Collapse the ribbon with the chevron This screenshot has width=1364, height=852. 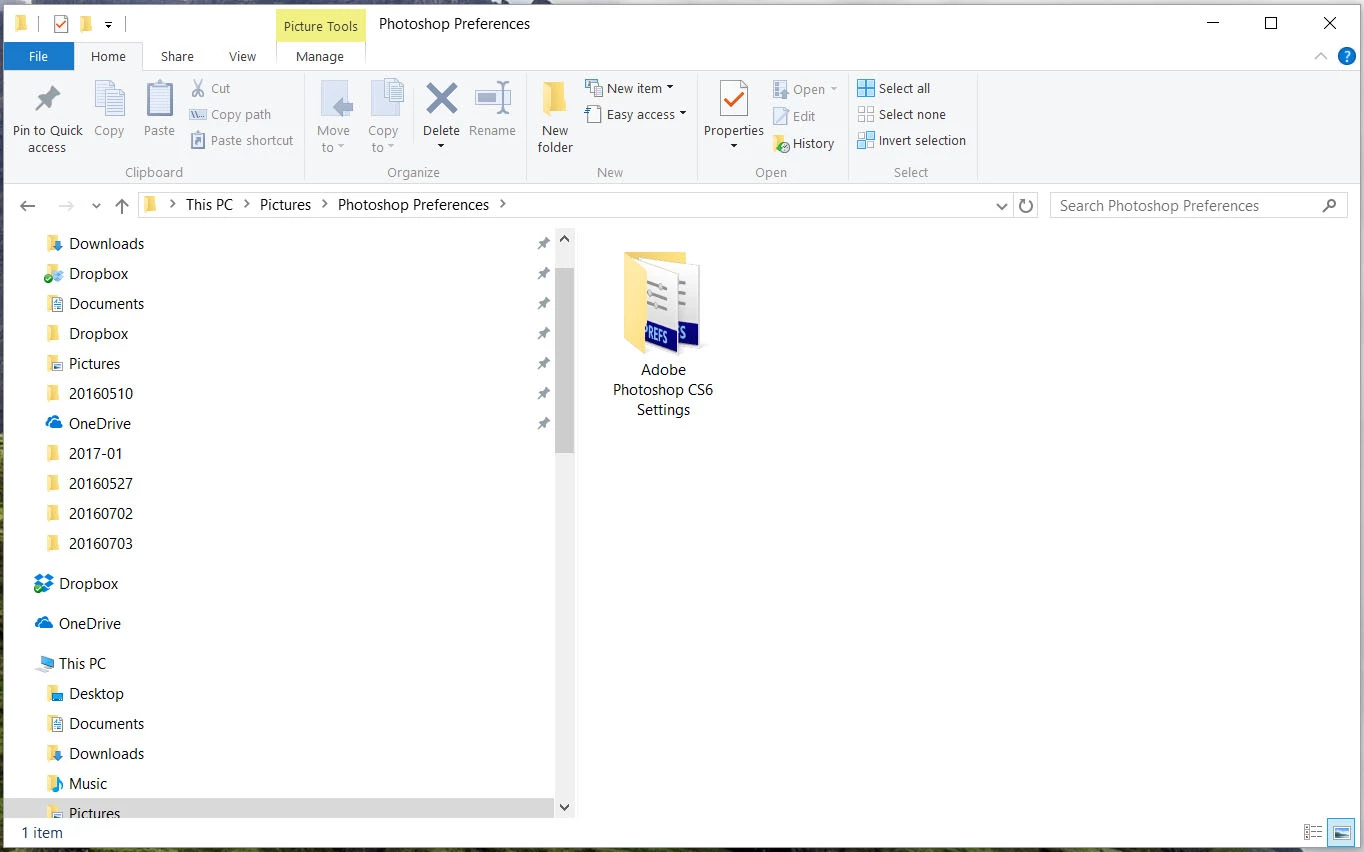[1320, 57]
